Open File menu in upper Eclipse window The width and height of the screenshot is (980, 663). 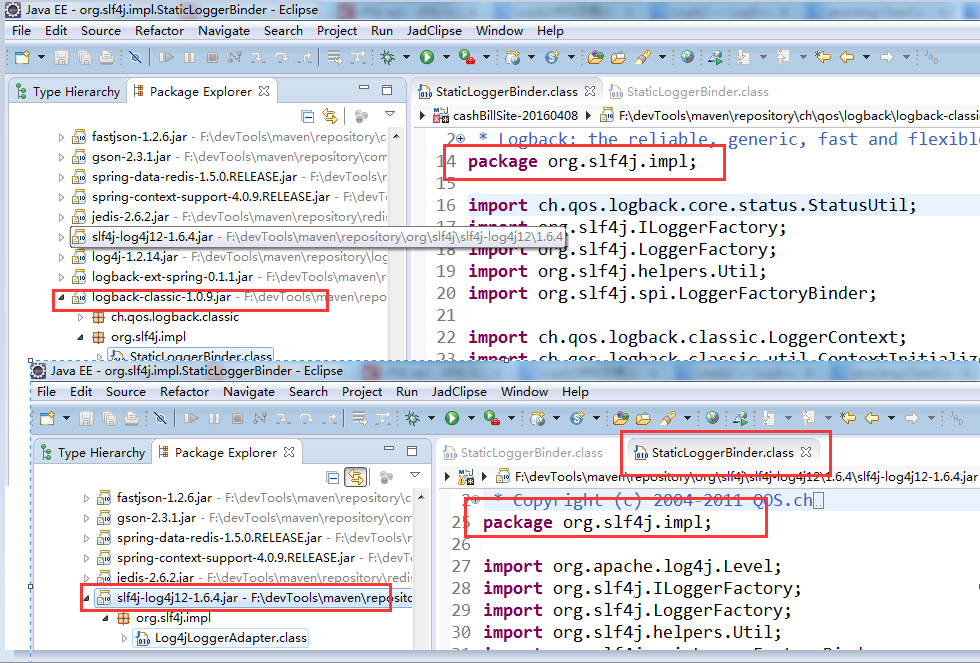21,31
